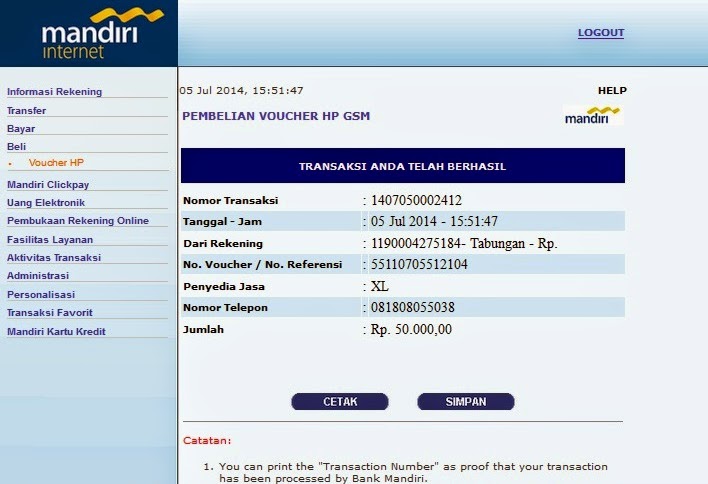Open Mandiri Clickpay menu
The image size is (708, 484).
pyautogui.click(x=48, y=185)
